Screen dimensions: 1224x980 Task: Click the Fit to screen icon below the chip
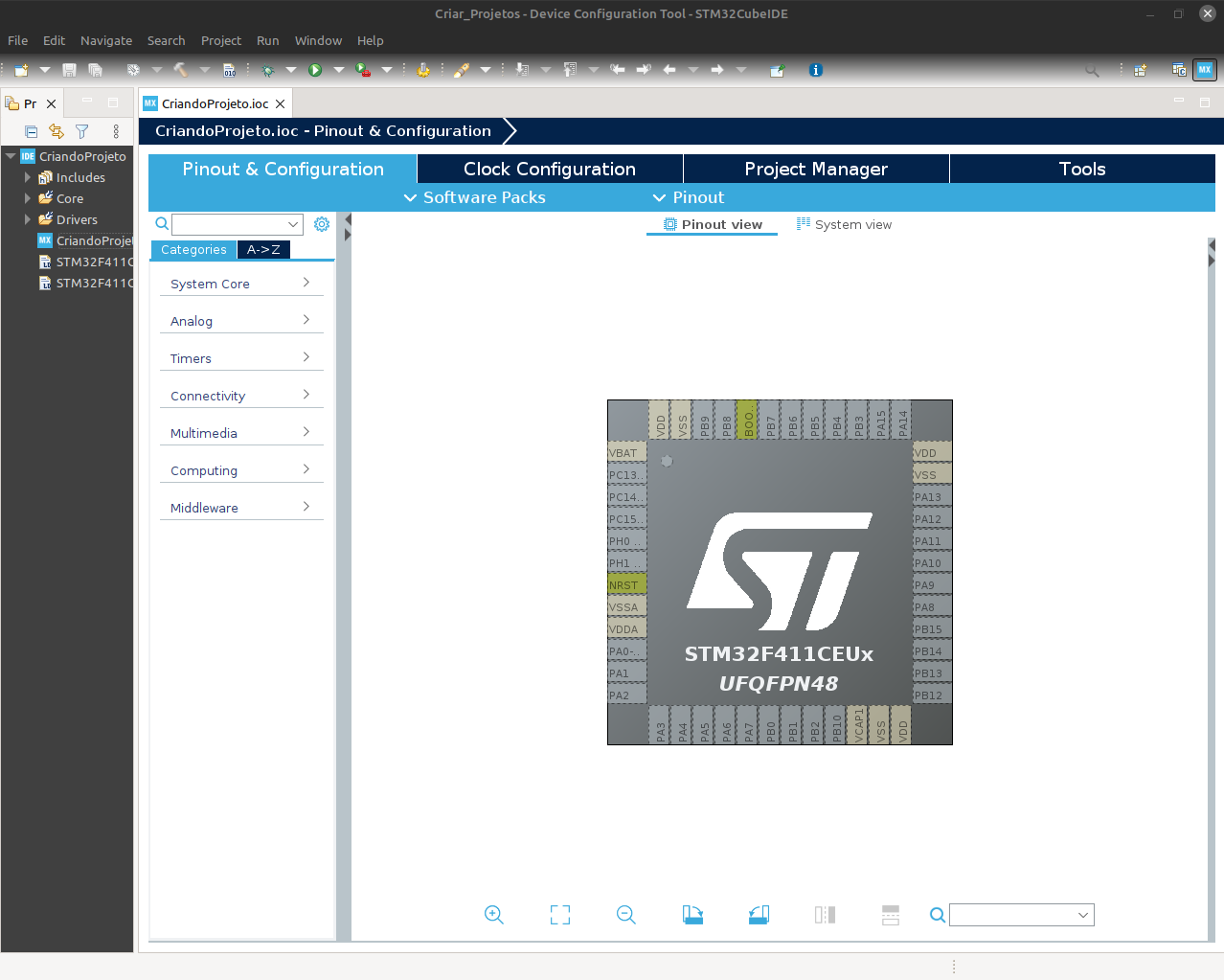tap(560, 915)
